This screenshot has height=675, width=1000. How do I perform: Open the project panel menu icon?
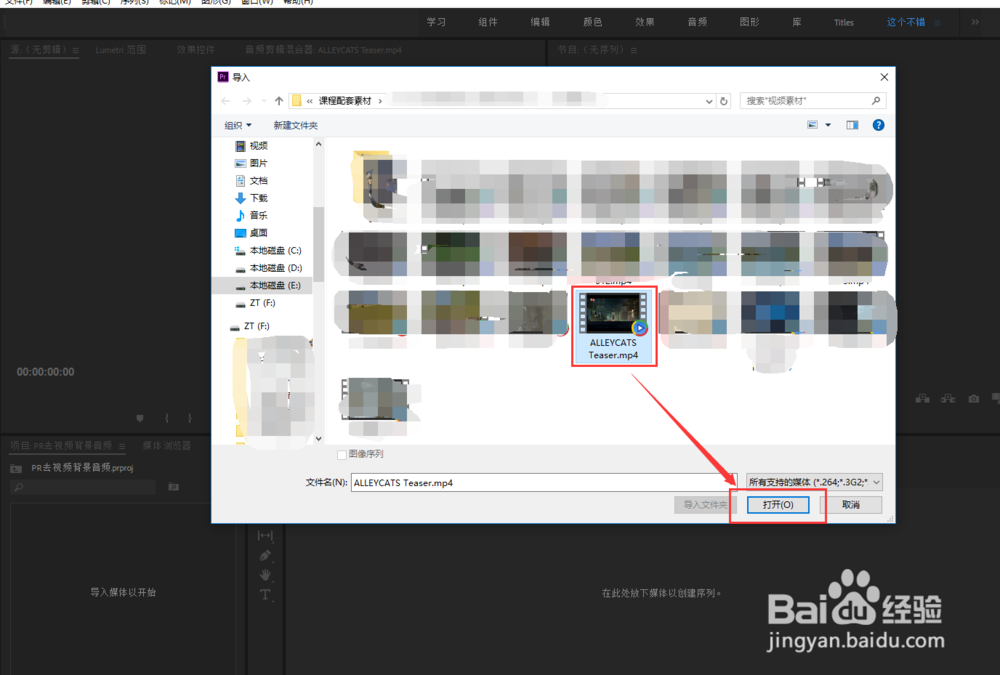[x=122, y=445]
